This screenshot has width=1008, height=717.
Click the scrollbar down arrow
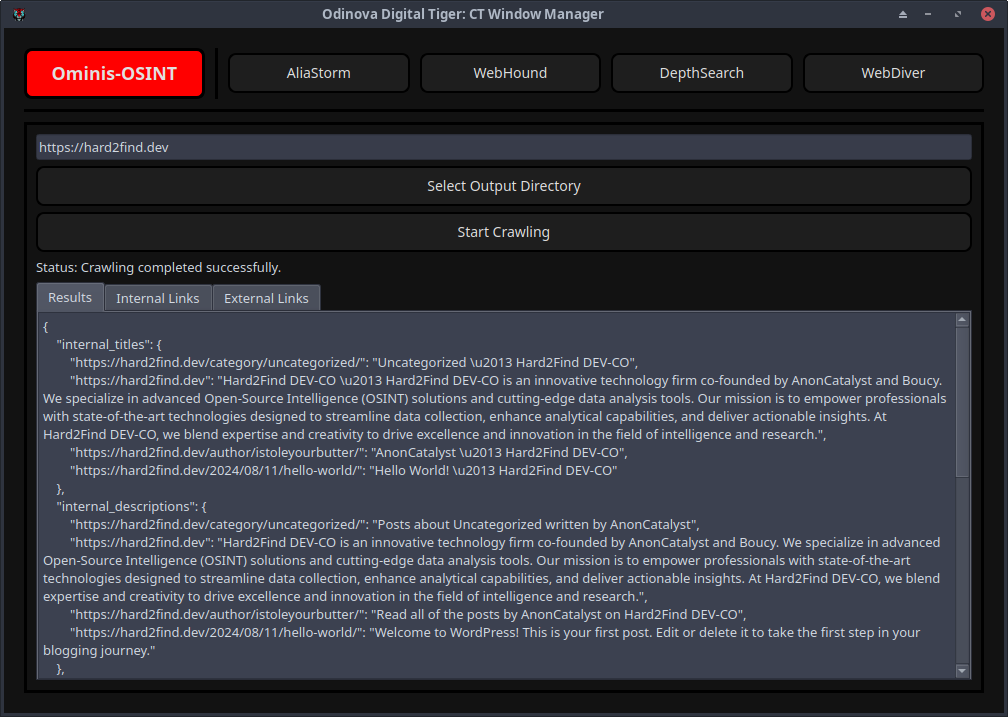pyautogui.click(x=962, y=670)
